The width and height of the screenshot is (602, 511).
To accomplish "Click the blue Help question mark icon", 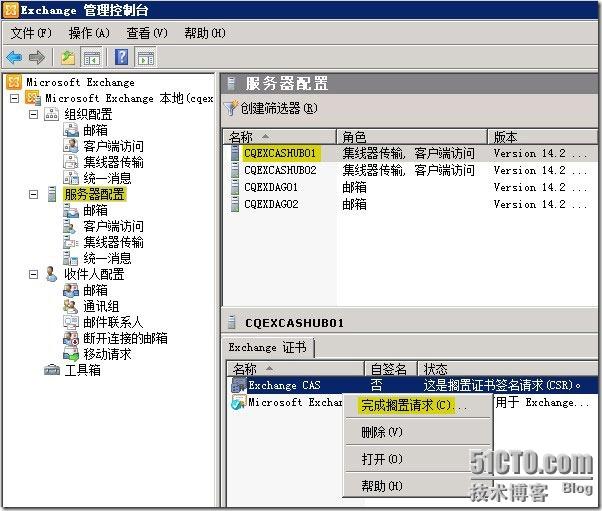I will tap(121, 57).
